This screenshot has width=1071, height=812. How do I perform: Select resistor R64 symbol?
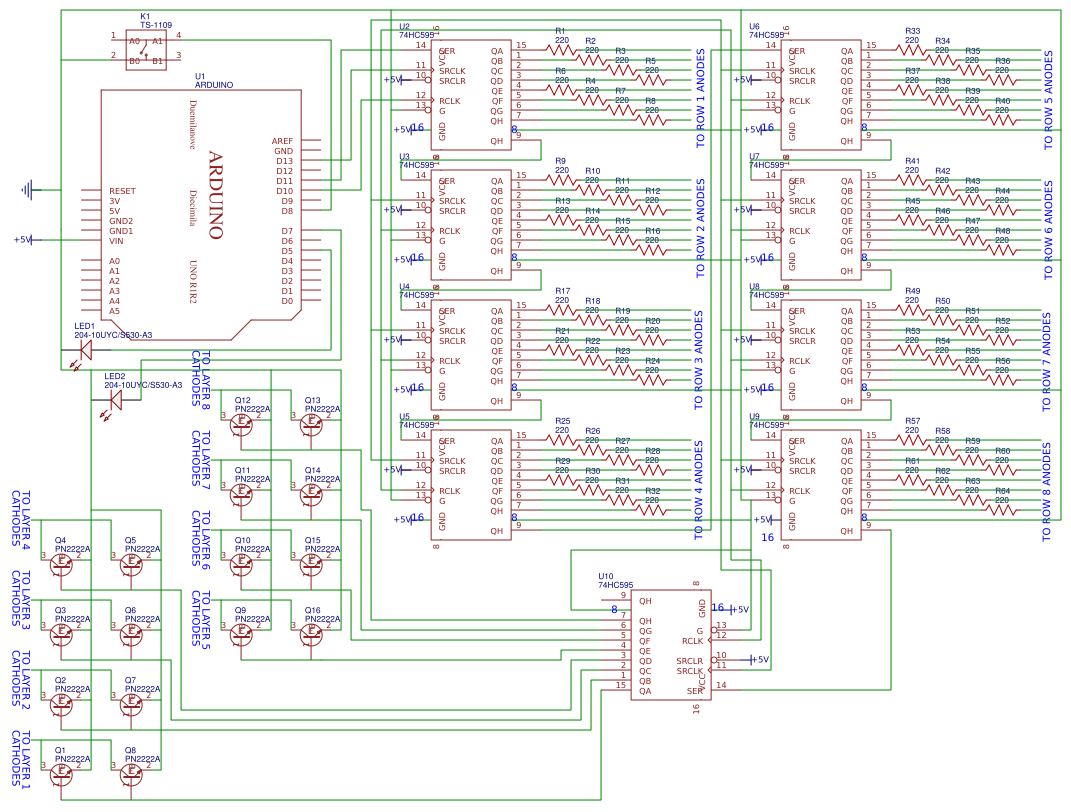click(x=1001, y=507)
